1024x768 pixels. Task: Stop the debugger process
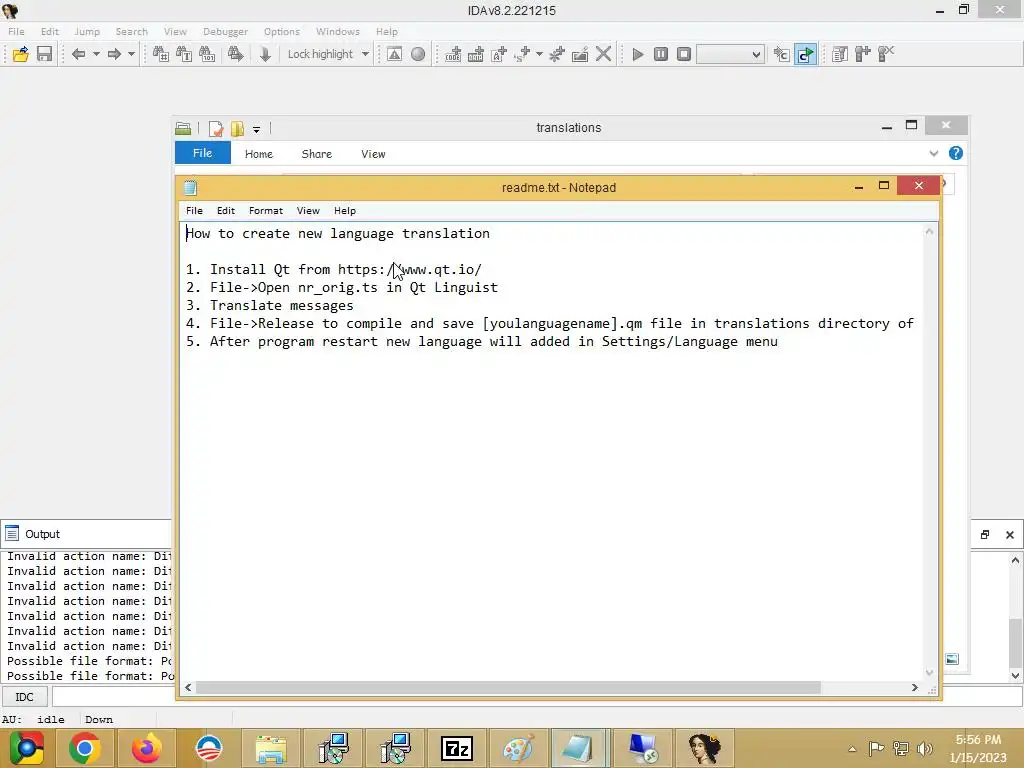pos(684,54)
